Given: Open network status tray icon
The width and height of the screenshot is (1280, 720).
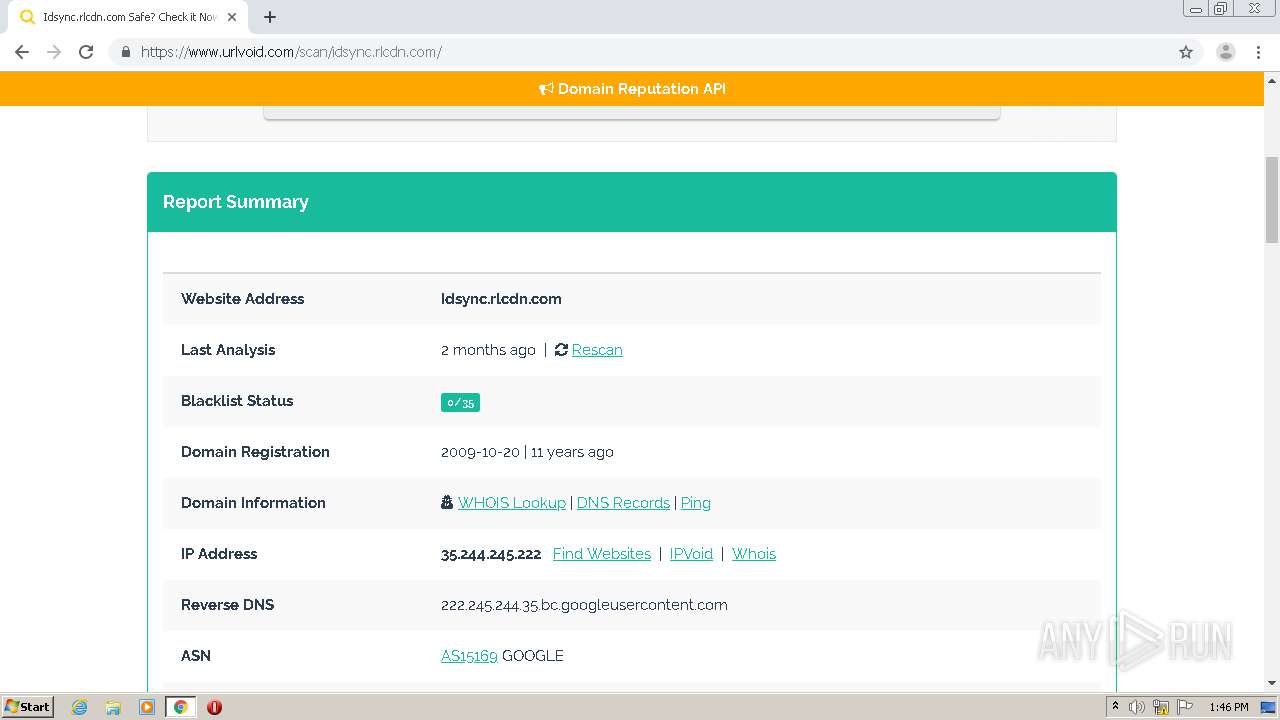Looking at the screenshot, I should click(1161, 707).
